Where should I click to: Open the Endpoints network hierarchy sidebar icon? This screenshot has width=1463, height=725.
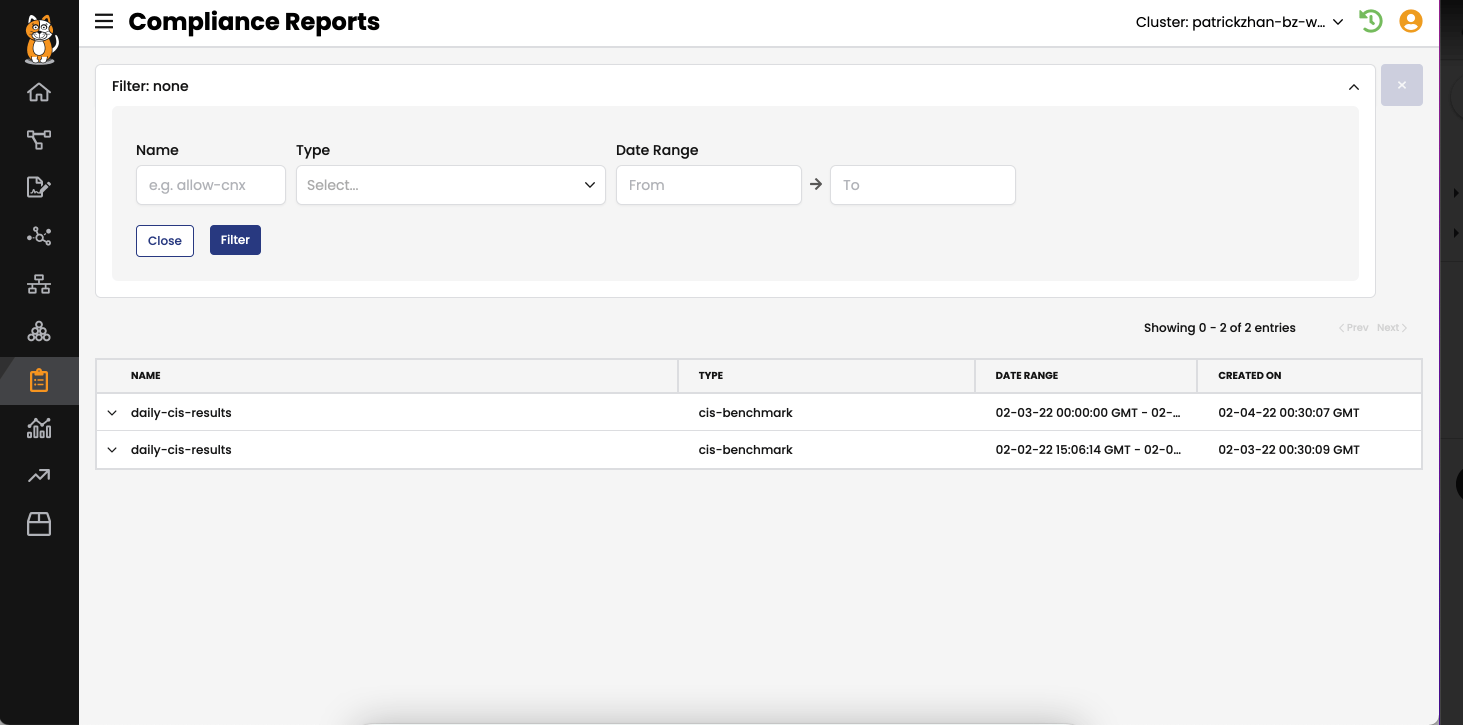pyautogui.click(x=39, y=285)
